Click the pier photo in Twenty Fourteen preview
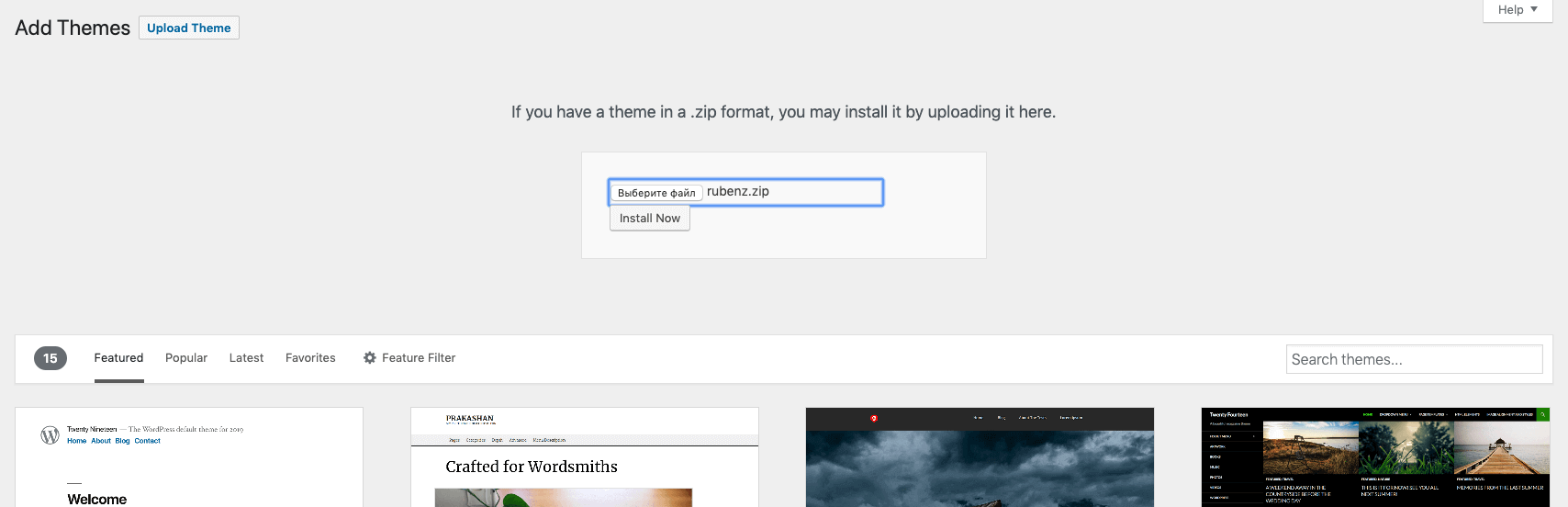The width and height of the screenshot is (1568, 507). tap(1501, 448)
